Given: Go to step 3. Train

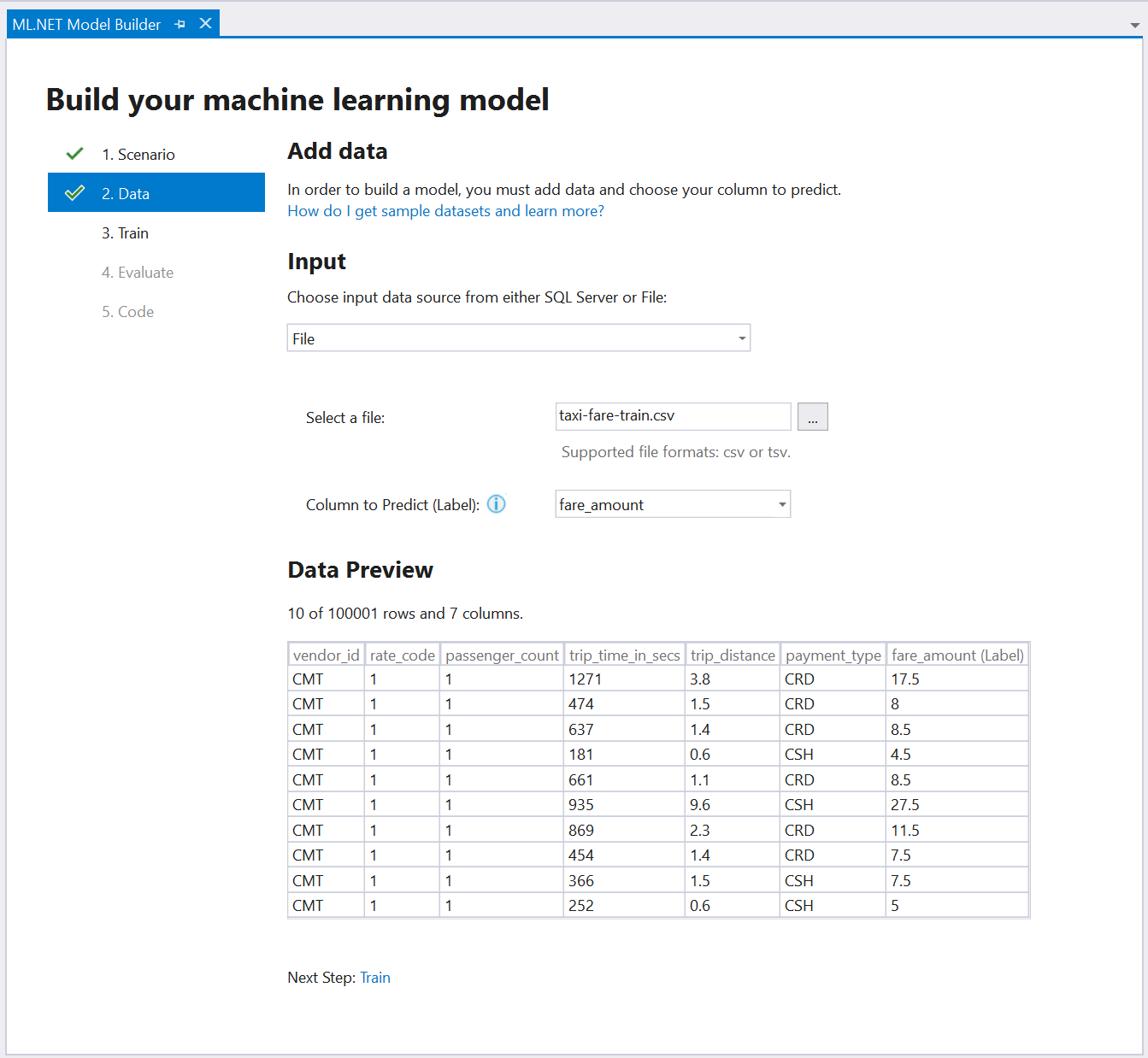Looking at the screenshot, I should pos(125,233).
